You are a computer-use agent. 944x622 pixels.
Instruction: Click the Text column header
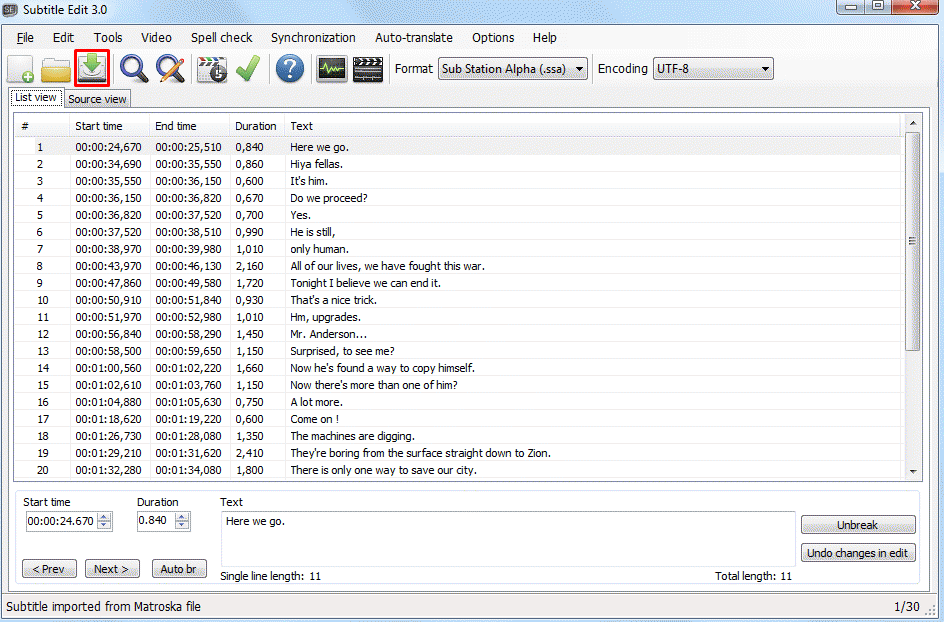(592, 126)
